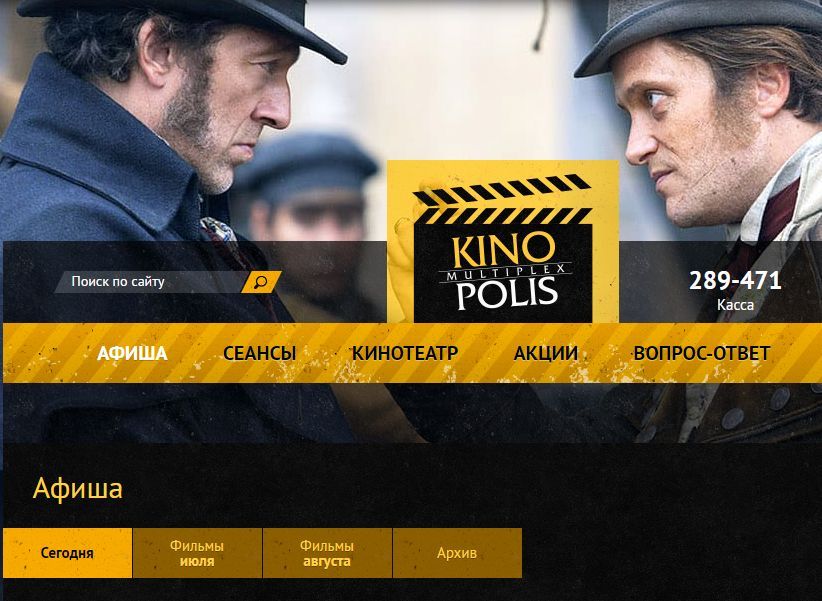The height and width of the screenshot is (601, 822).
Task: Focus the 'Поиск по сайту' search field
Action: 150,282
